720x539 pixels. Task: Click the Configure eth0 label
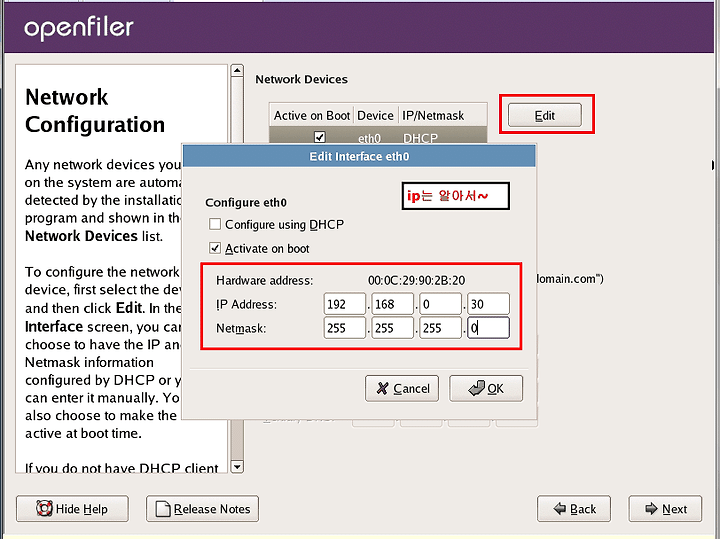(x=246, y=202)
